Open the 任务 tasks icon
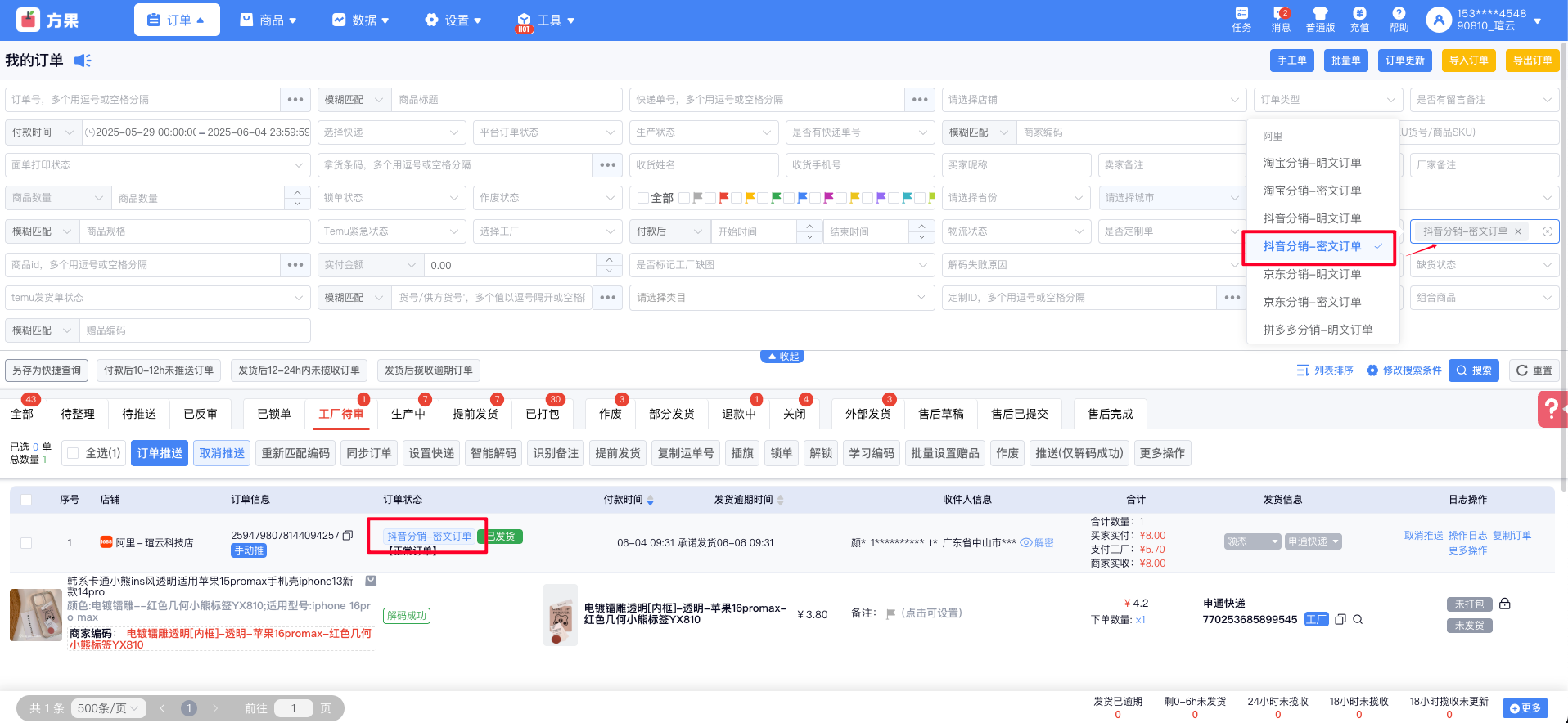This screenshot has width=1568, height=723. pos(1241,13)
